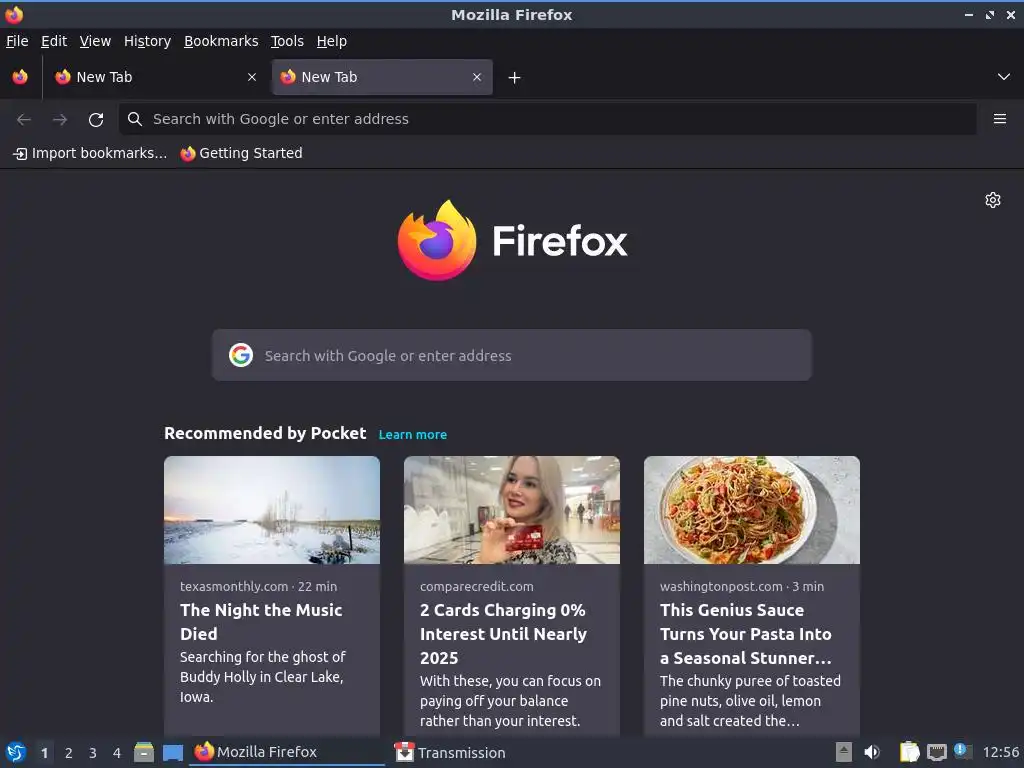Click the removable media eject tray icon
This screenshot has width=1024, height=768.
point(844,752)
